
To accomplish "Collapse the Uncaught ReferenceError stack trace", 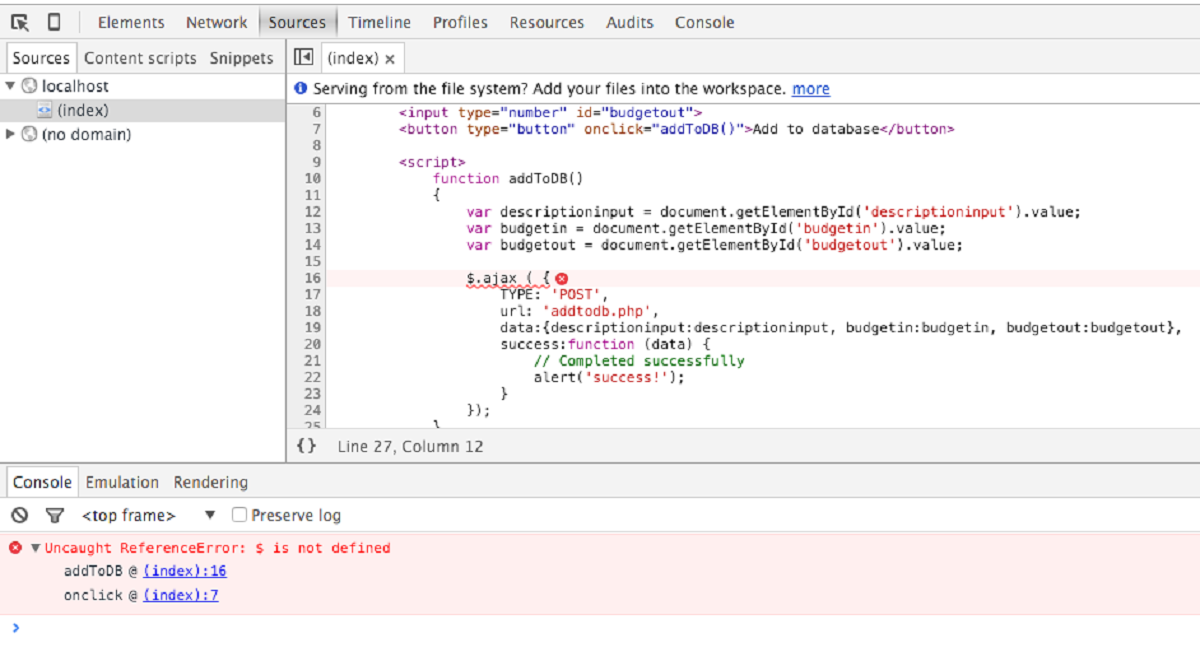I will click(36, 548).
